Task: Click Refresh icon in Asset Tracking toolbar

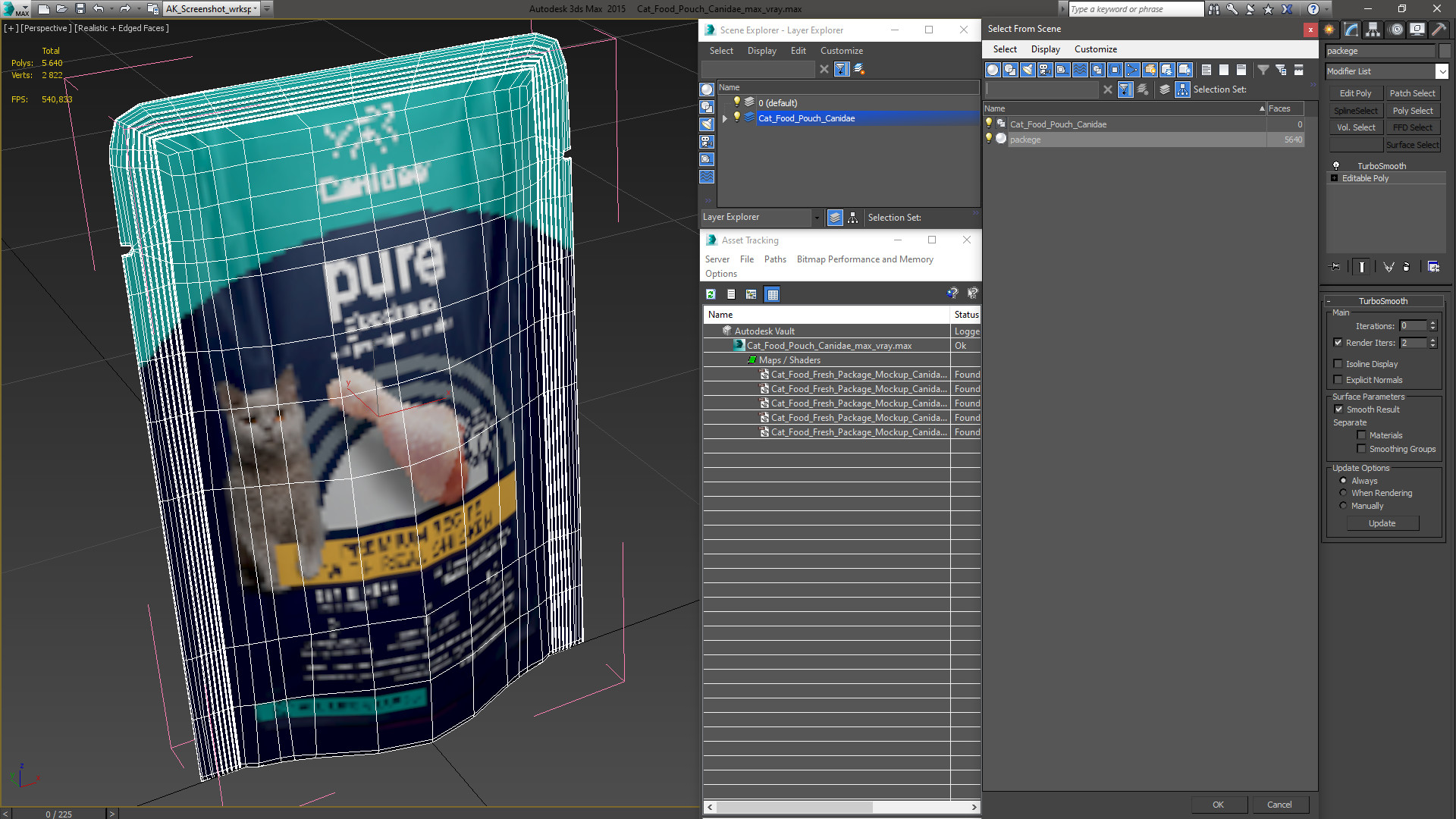Action: click(x=711, y=294)
